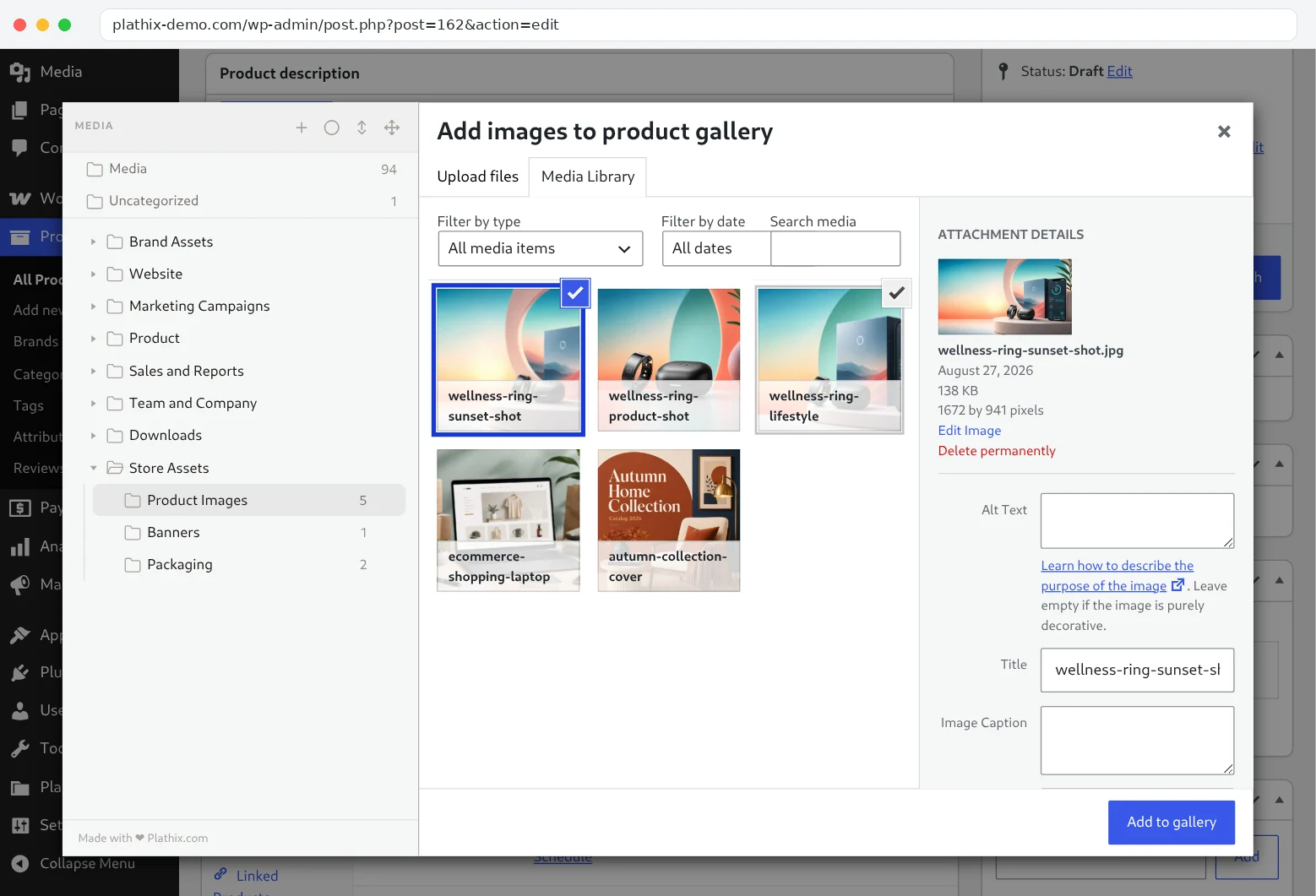Viewport: 1316px width, 896px height.
Task: Click the Add to gallery button
Action: point(1172,823)
